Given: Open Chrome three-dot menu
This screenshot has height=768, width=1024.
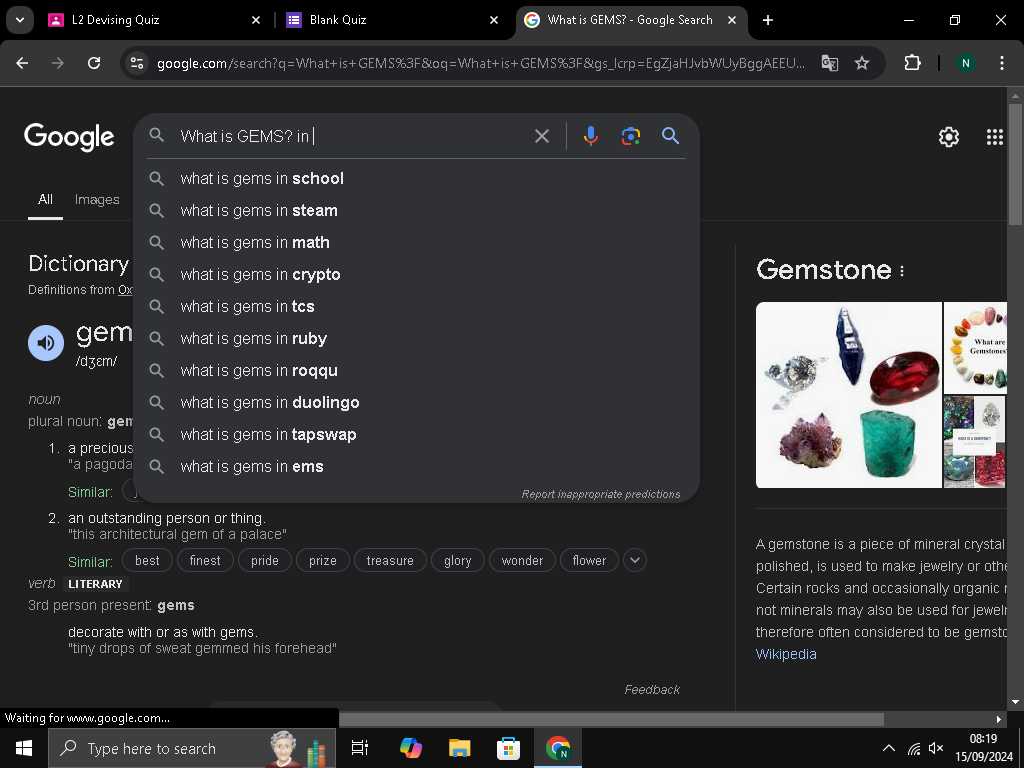Looking at the screenshot, I should pos(1002,63).
